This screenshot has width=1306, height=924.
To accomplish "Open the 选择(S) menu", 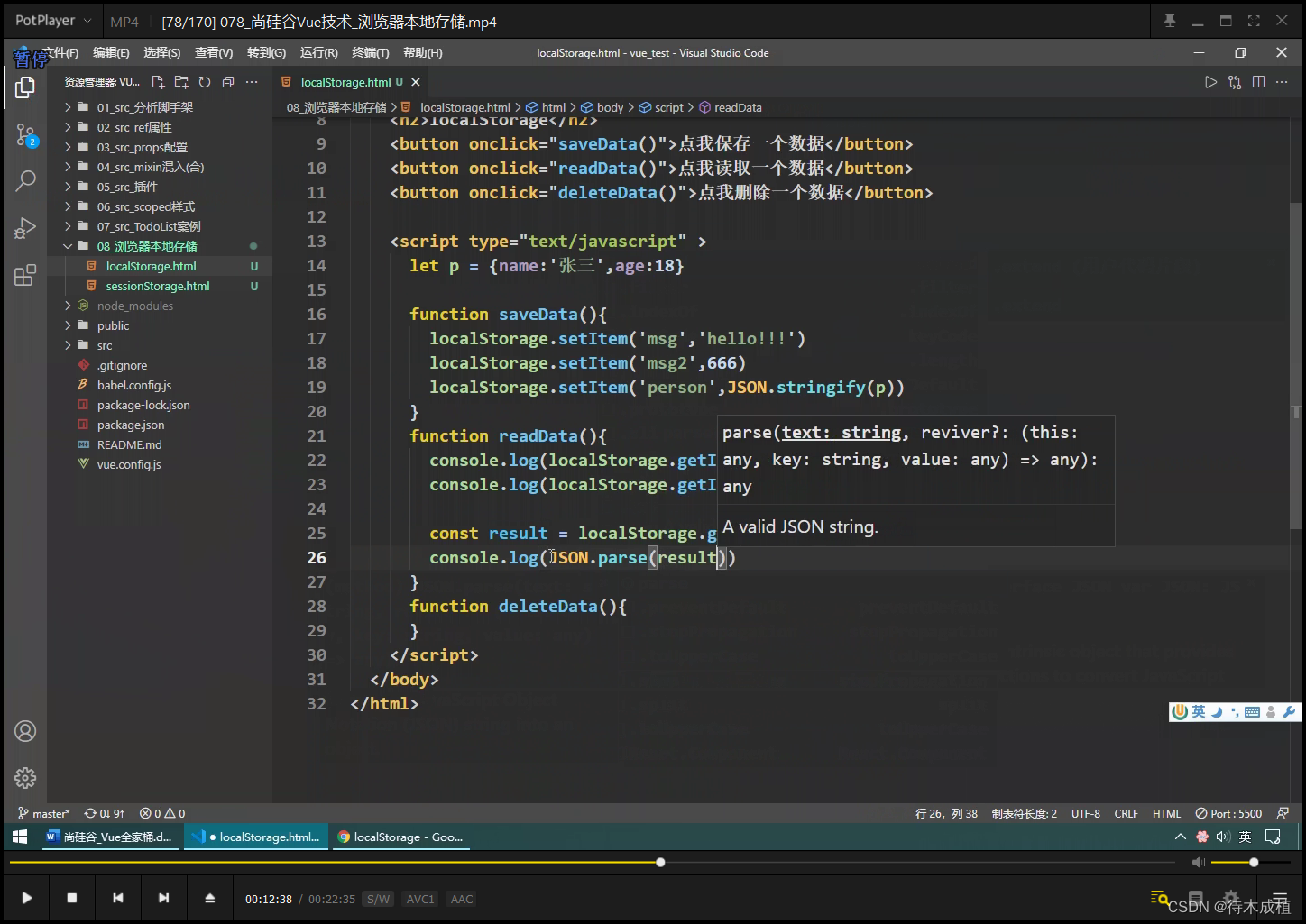I will click(x=162, y=53).
